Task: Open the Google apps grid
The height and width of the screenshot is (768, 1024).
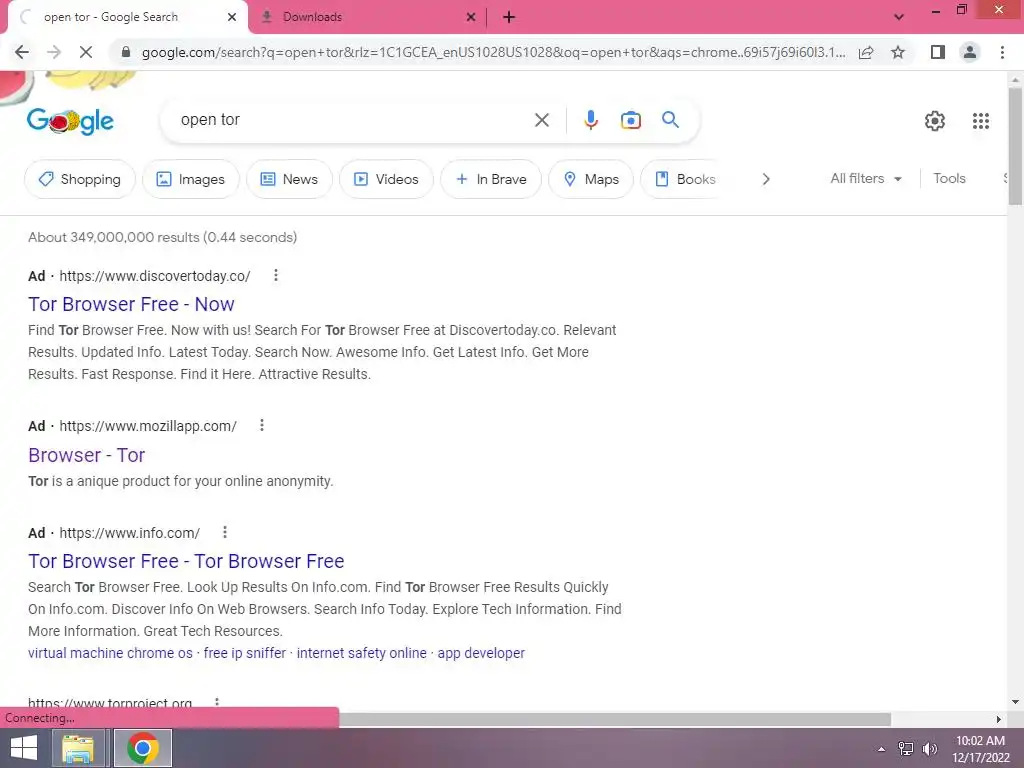Action: pyautogui.click(x=980, y=121)
